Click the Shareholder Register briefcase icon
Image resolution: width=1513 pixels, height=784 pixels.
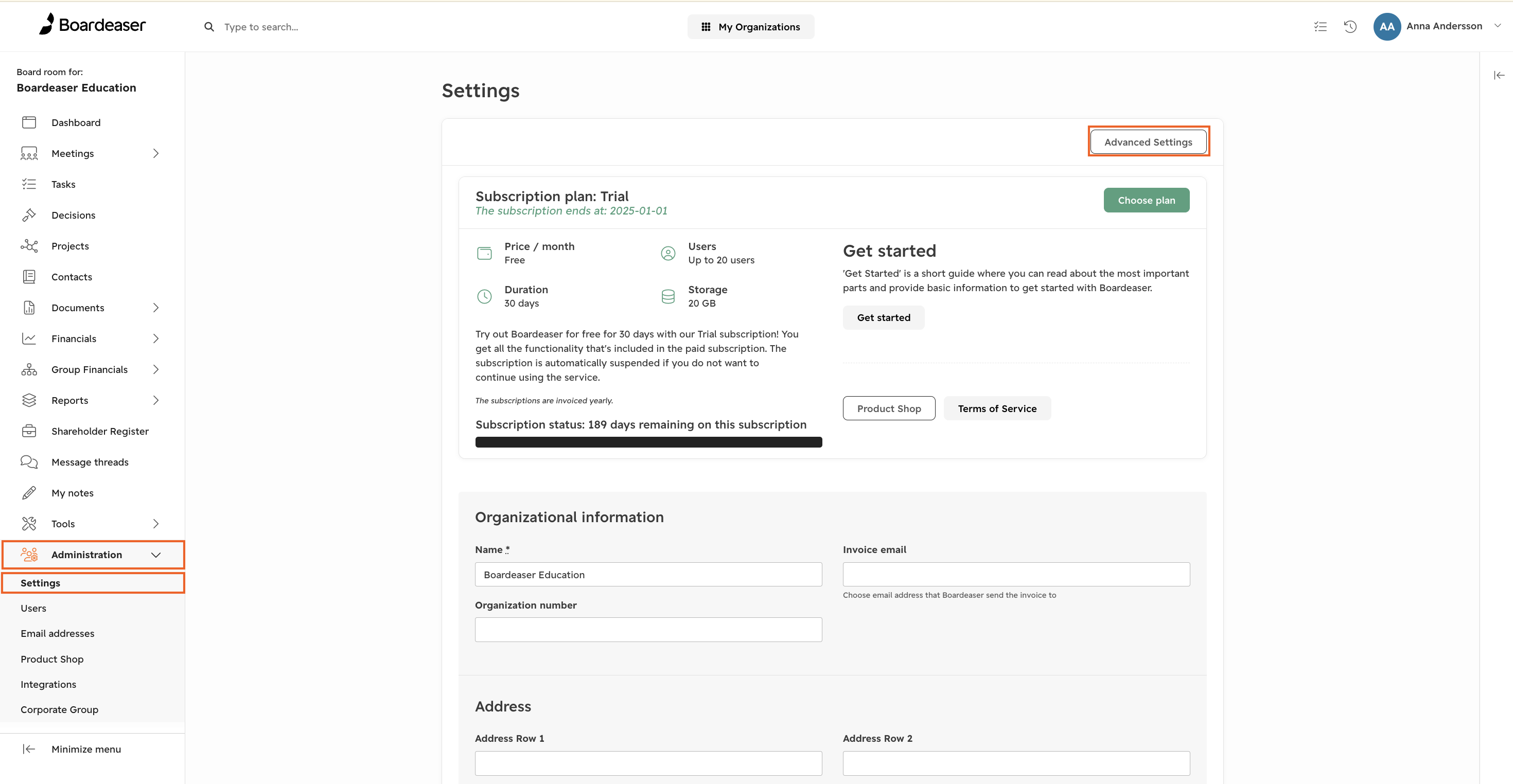click(29, 431)
